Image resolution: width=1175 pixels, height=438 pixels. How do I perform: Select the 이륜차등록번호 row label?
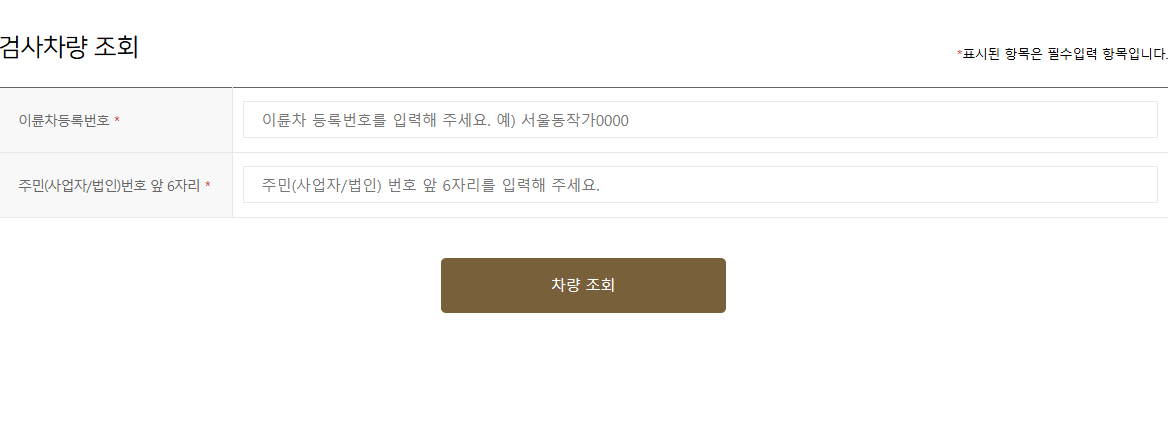[64, 120]
